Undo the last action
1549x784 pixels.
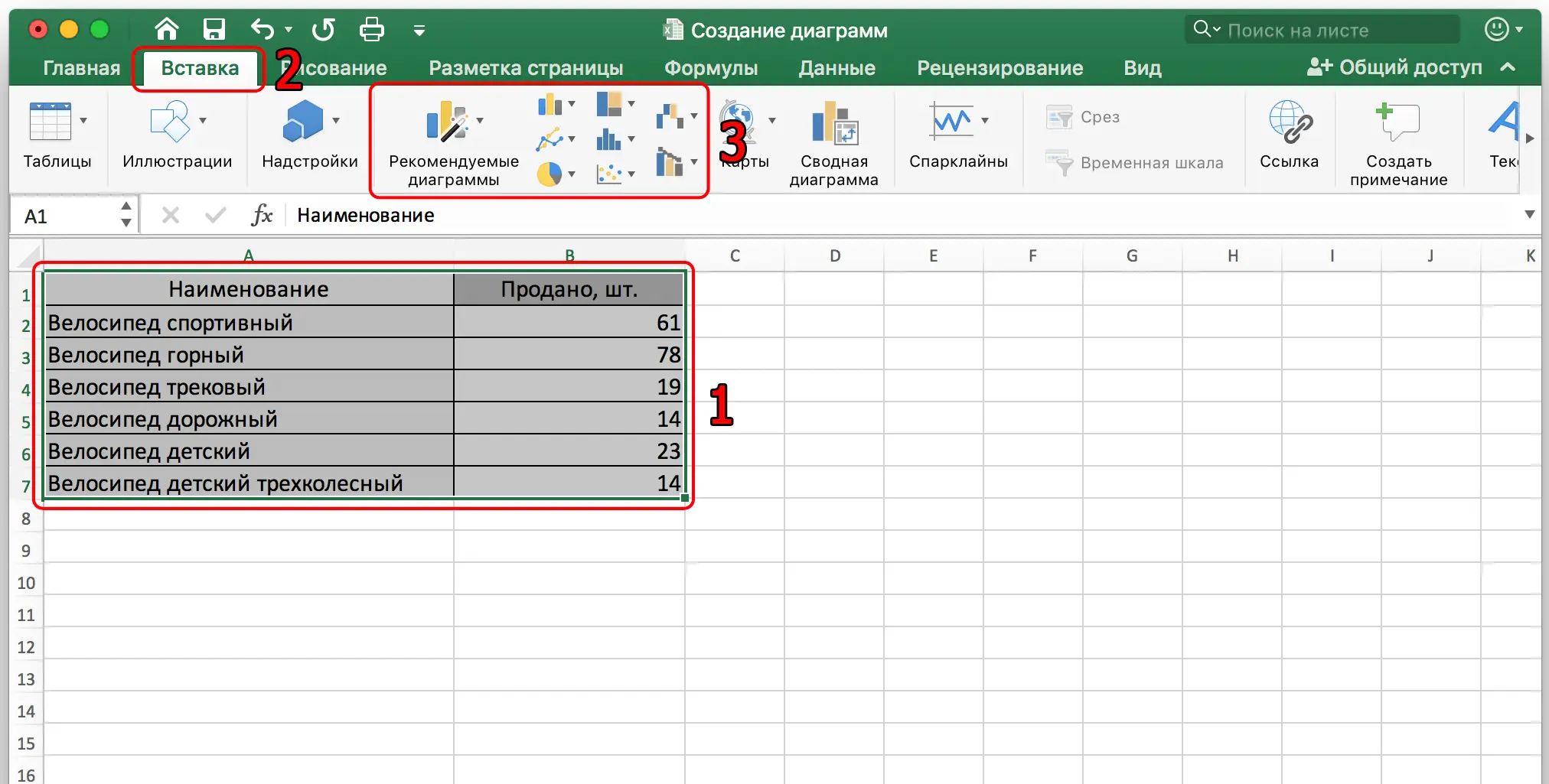pos(263,30)
